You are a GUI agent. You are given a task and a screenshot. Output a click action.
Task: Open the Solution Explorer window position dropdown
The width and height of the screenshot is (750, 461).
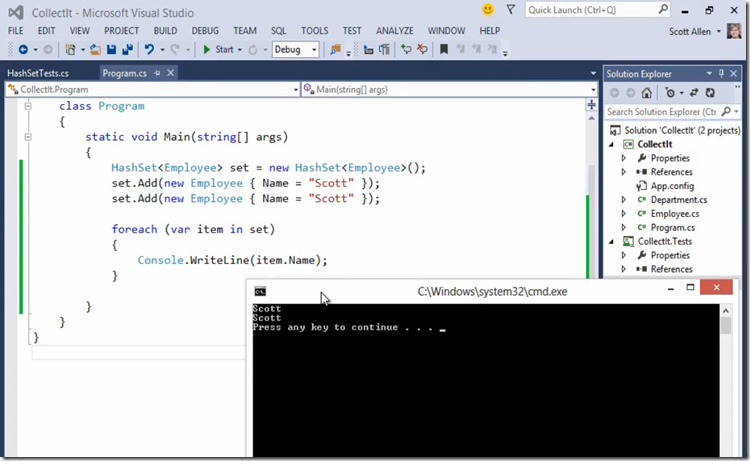709,74
